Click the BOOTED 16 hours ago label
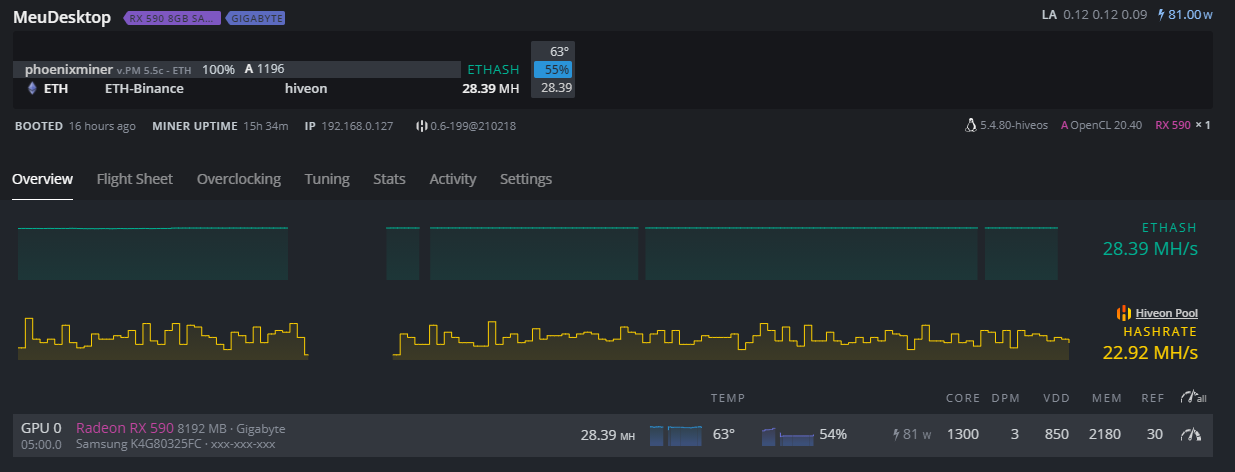 (x=75, y=126)
